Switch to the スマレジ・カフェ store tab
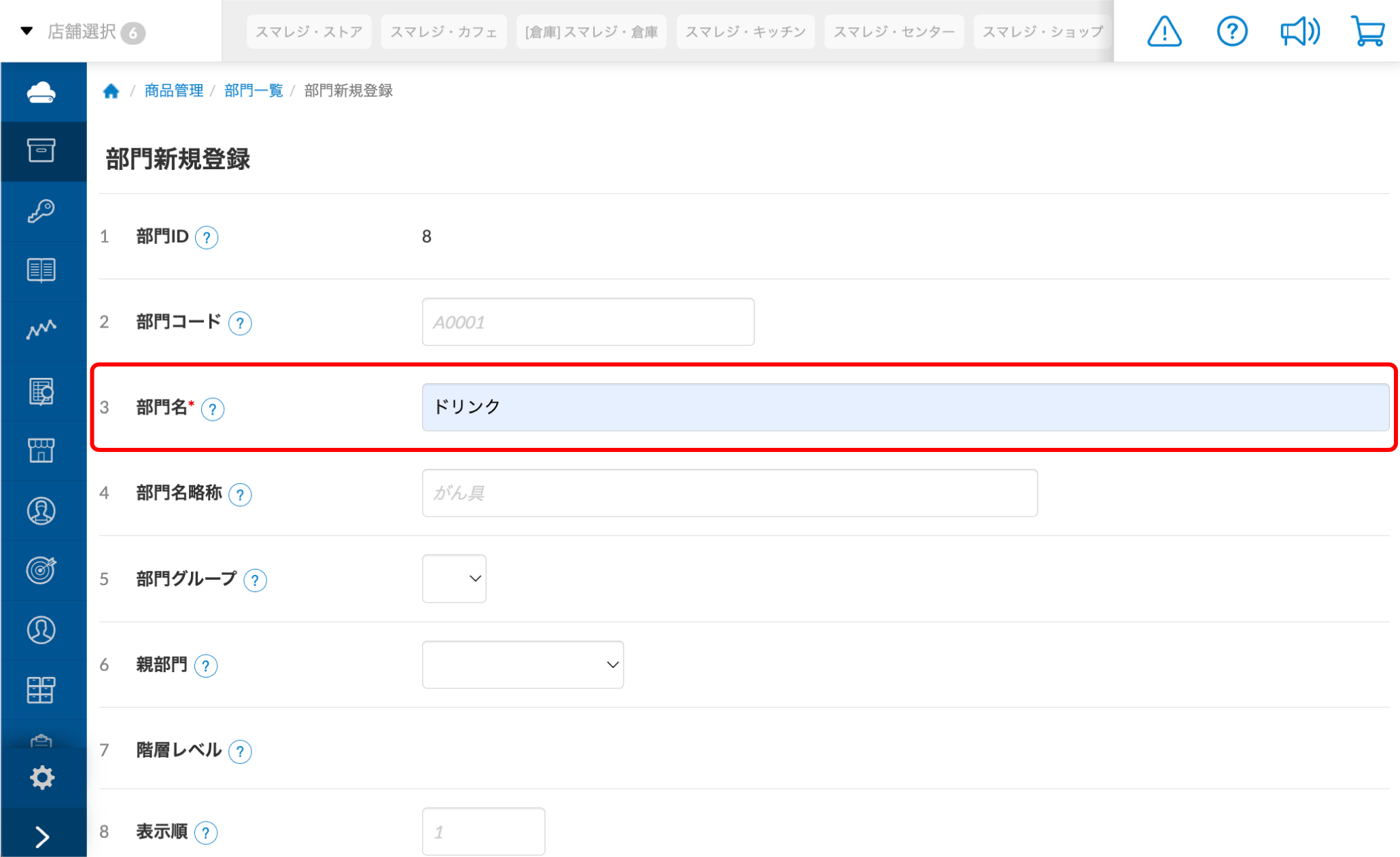 443,31
